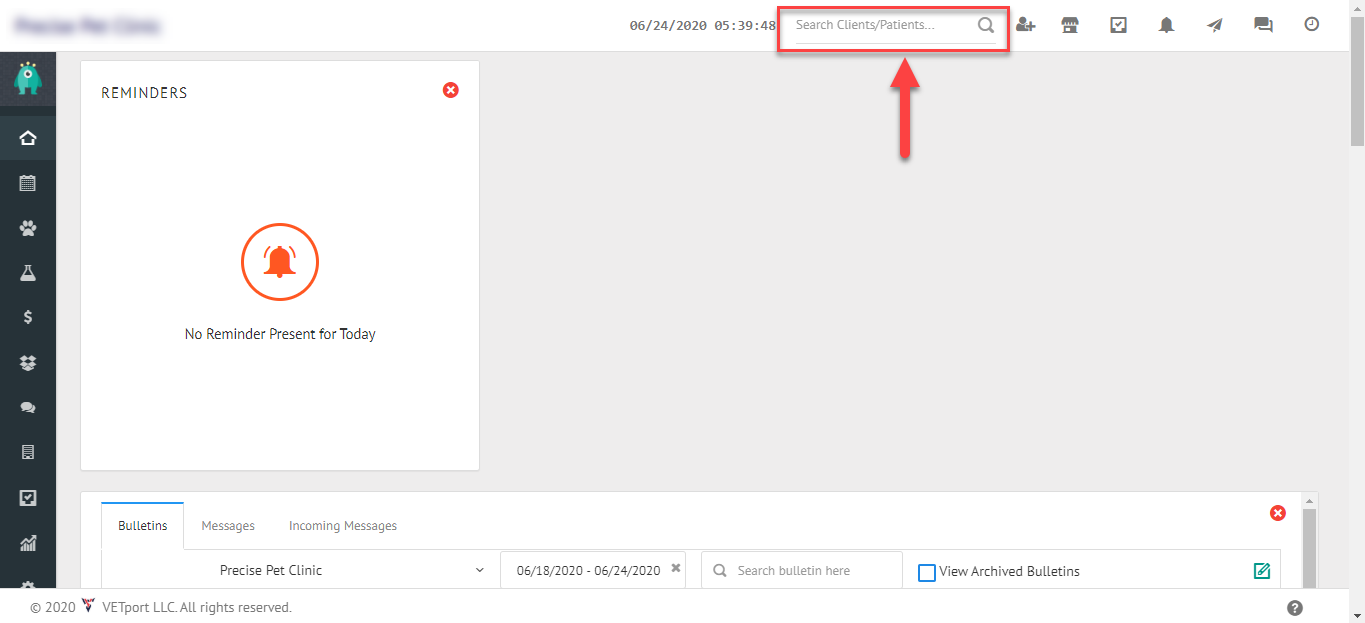Clear the bulletin date range

point(676,568)
